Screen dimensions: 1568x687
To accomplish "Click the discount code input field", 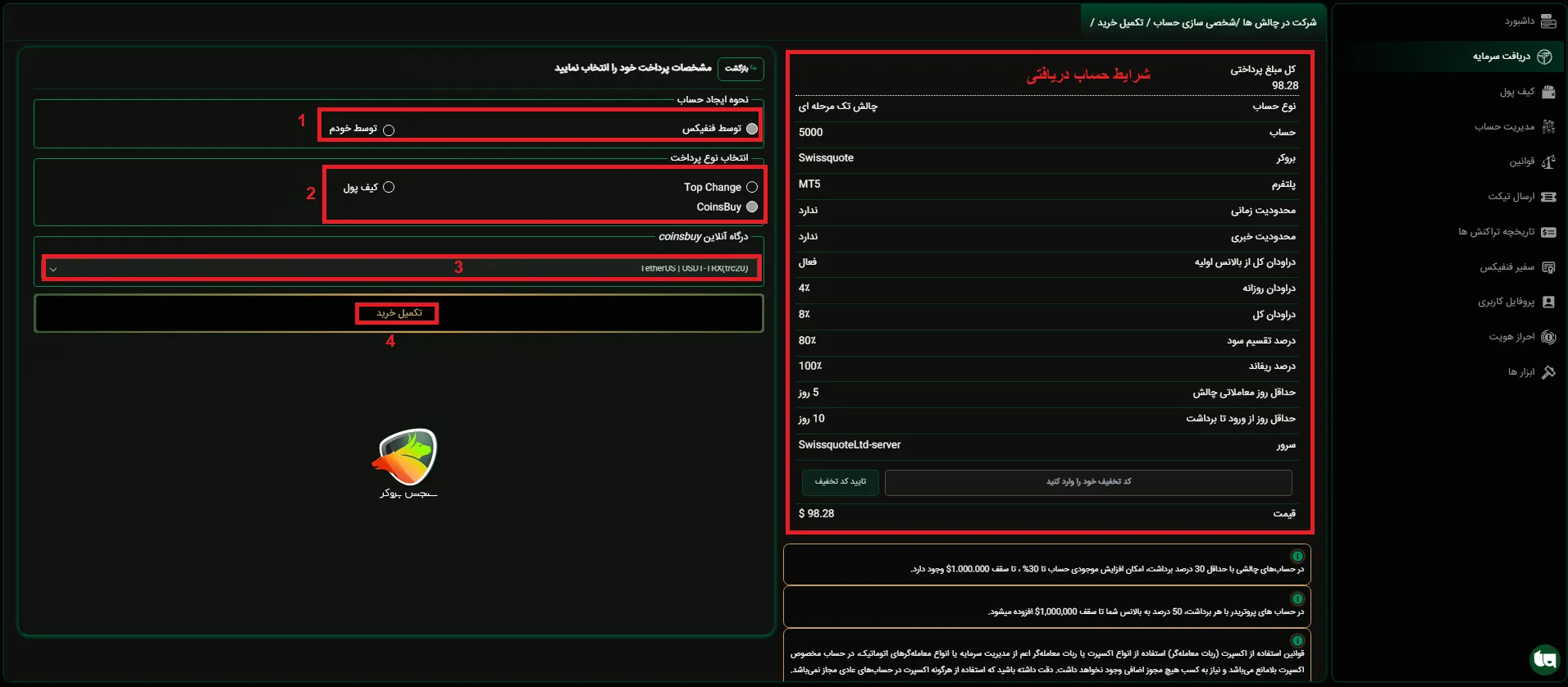I will 1087,482.
